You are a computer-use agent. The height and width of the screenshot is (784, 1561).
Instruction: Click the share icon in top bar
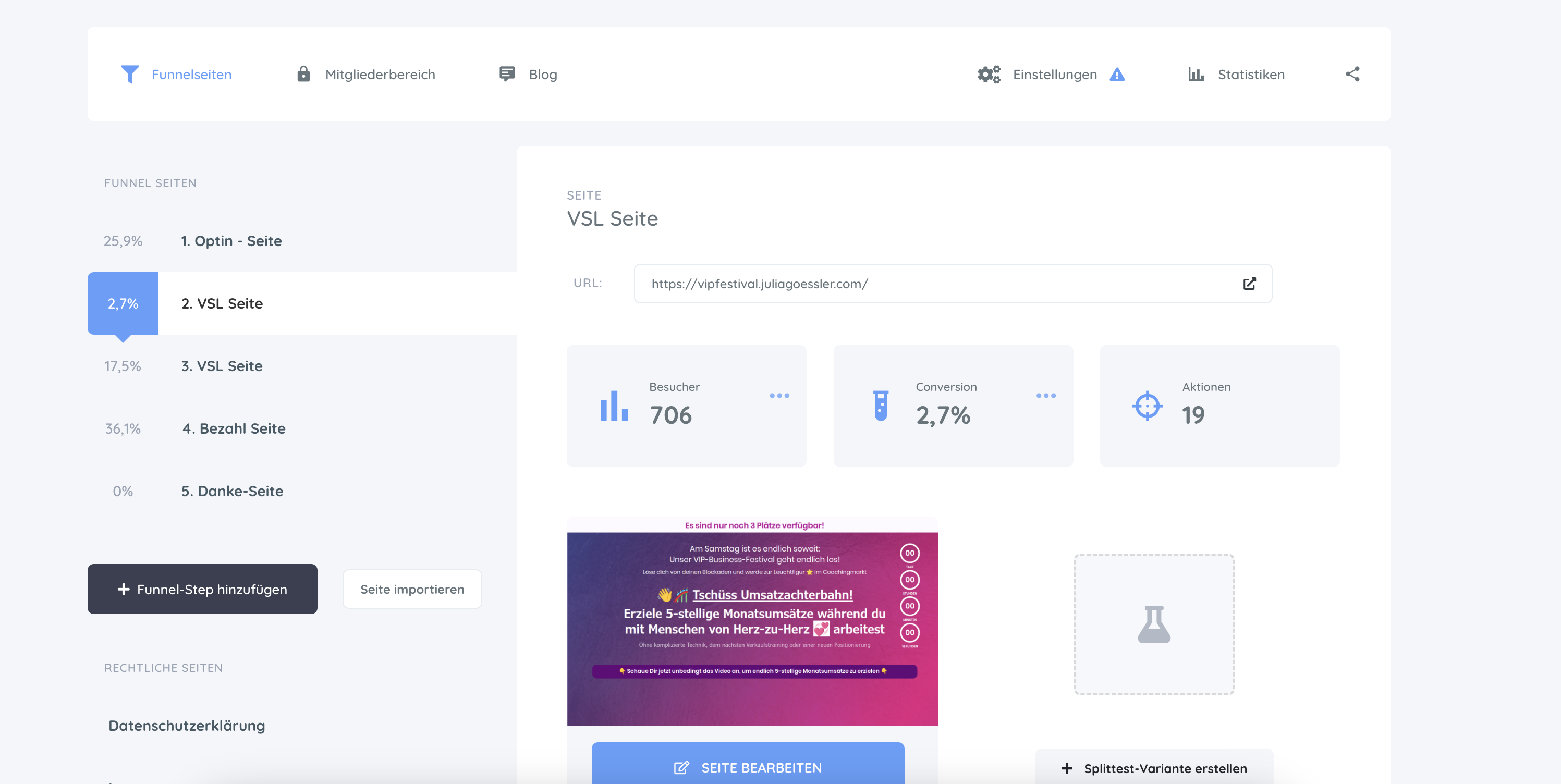(1352, 74)
